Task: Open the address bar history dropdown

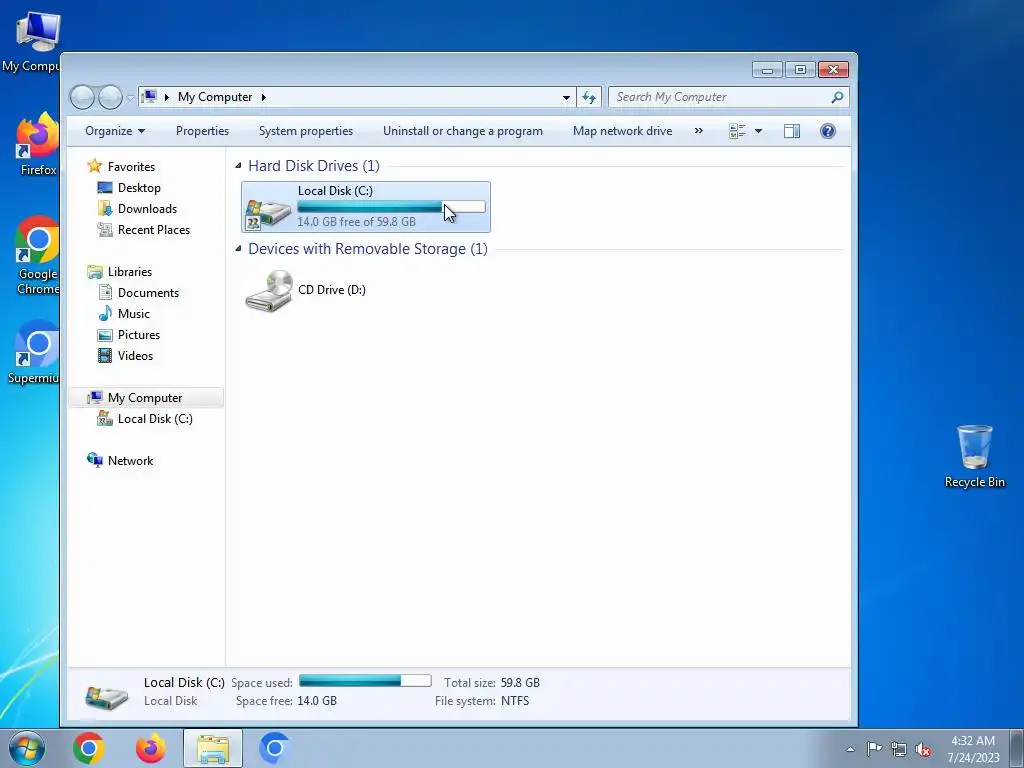Action: [566, 97]
